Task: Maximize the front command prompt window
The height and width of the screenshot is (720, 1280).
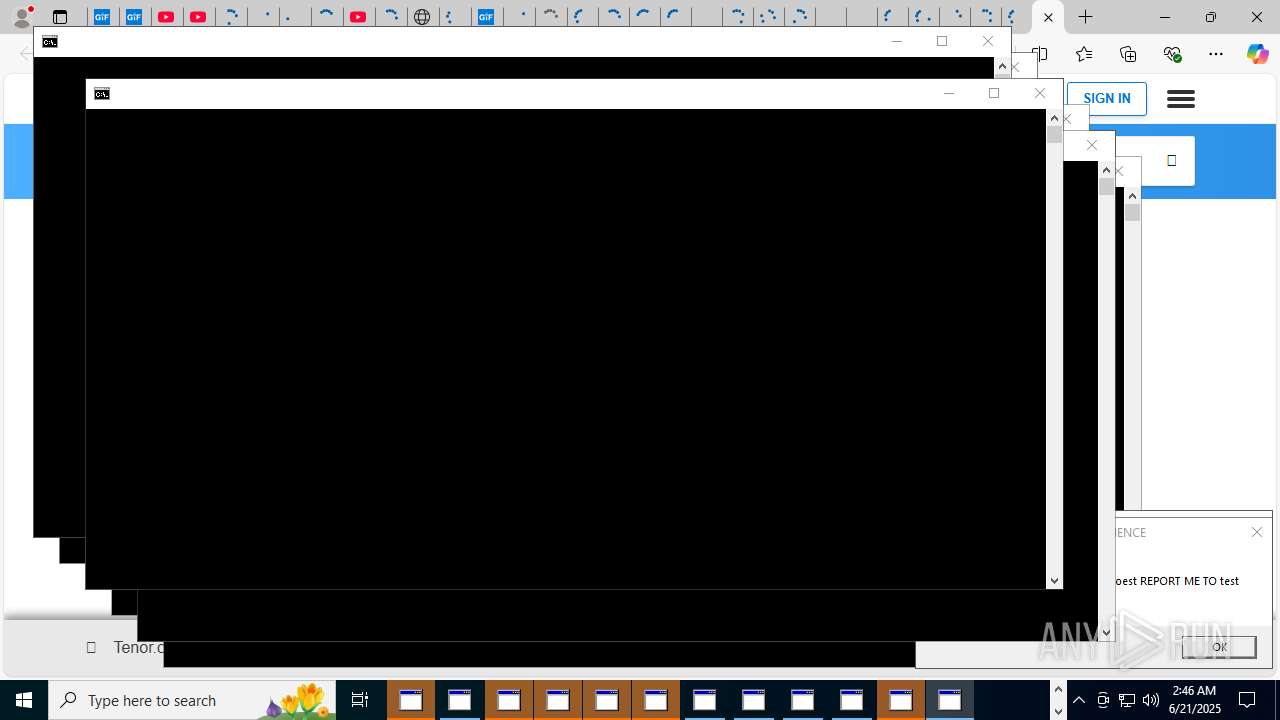Action: [994, 93]
